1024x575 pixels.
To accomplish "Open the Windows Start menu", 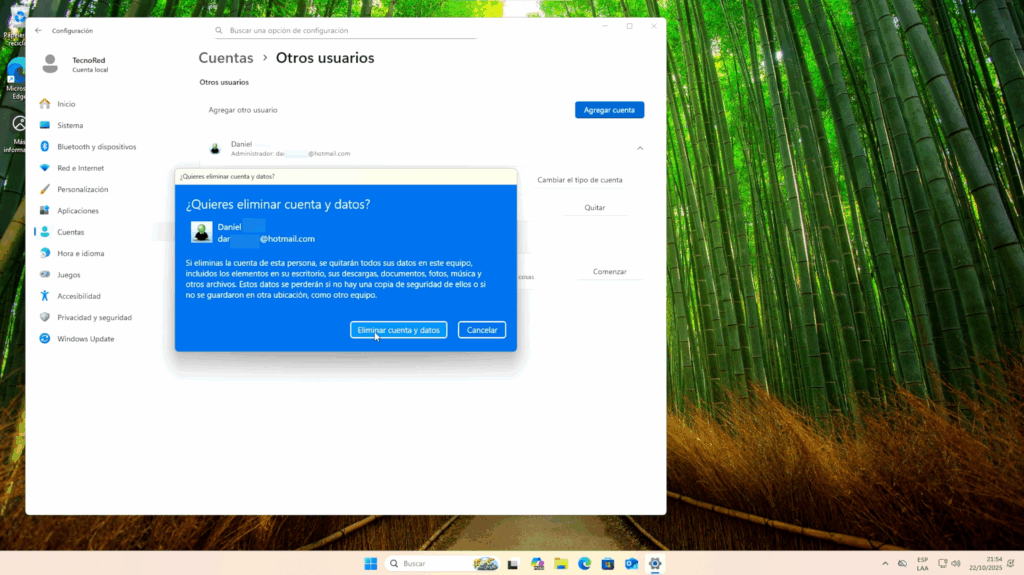I will (371, 564).
